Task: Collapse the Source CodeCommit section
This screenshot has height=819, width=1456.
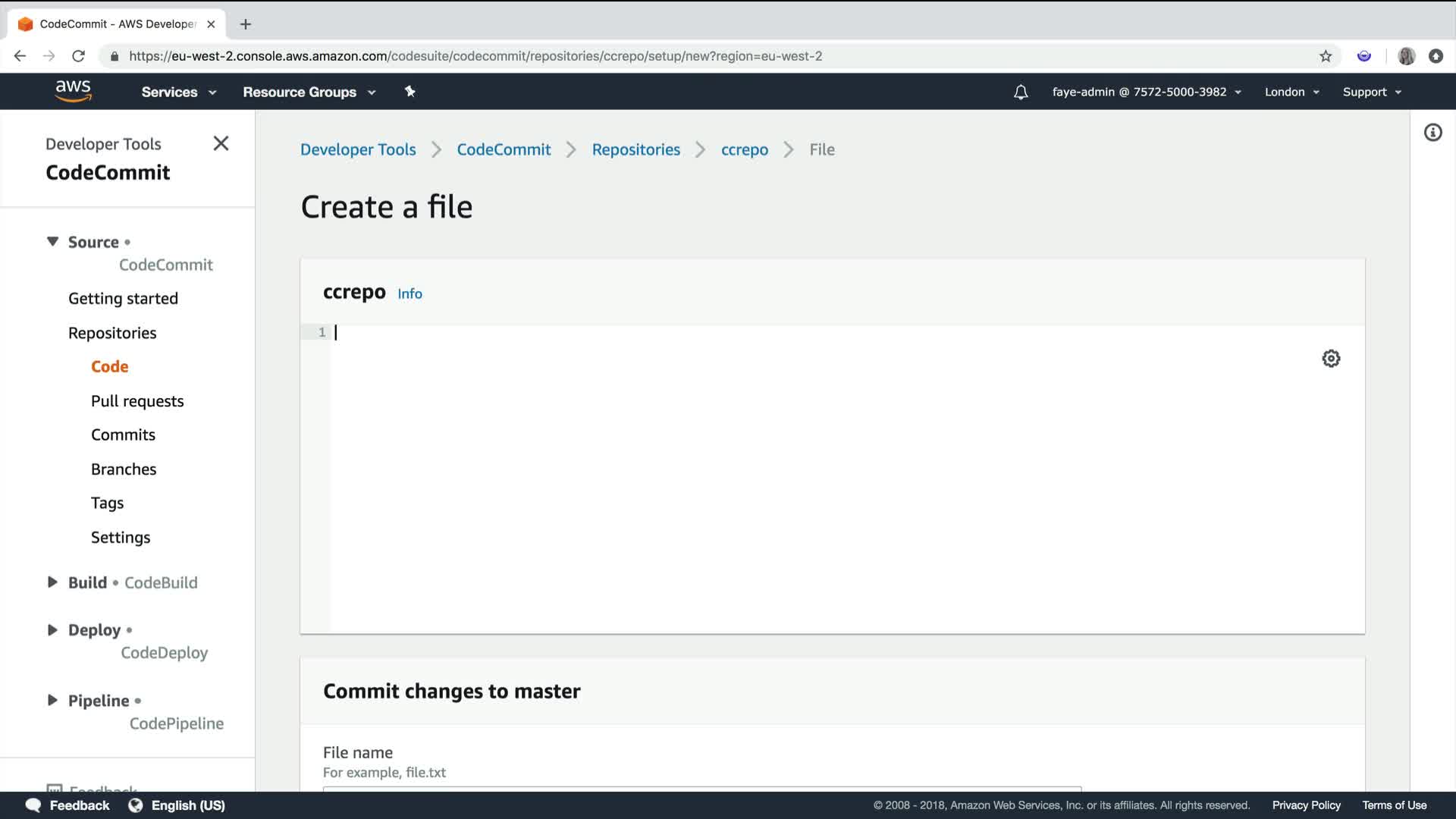Action: 52,242
